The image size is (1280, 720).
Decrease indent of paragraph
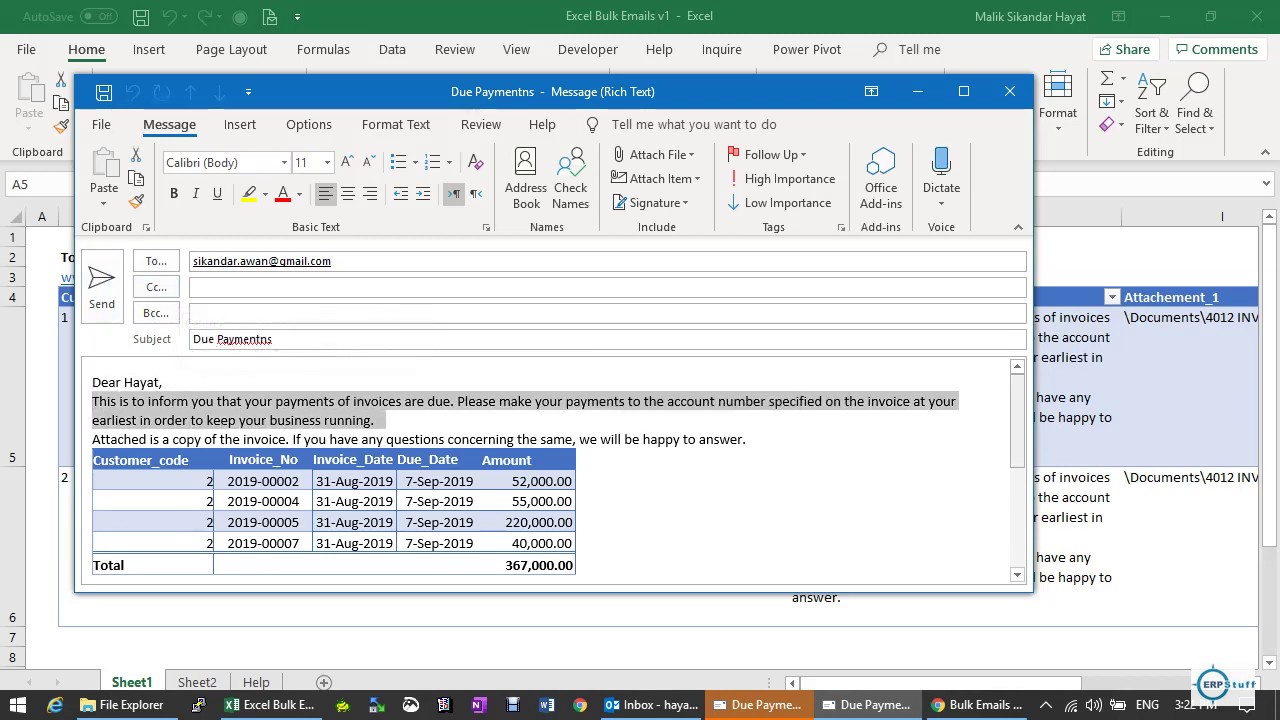pos(401,194)
